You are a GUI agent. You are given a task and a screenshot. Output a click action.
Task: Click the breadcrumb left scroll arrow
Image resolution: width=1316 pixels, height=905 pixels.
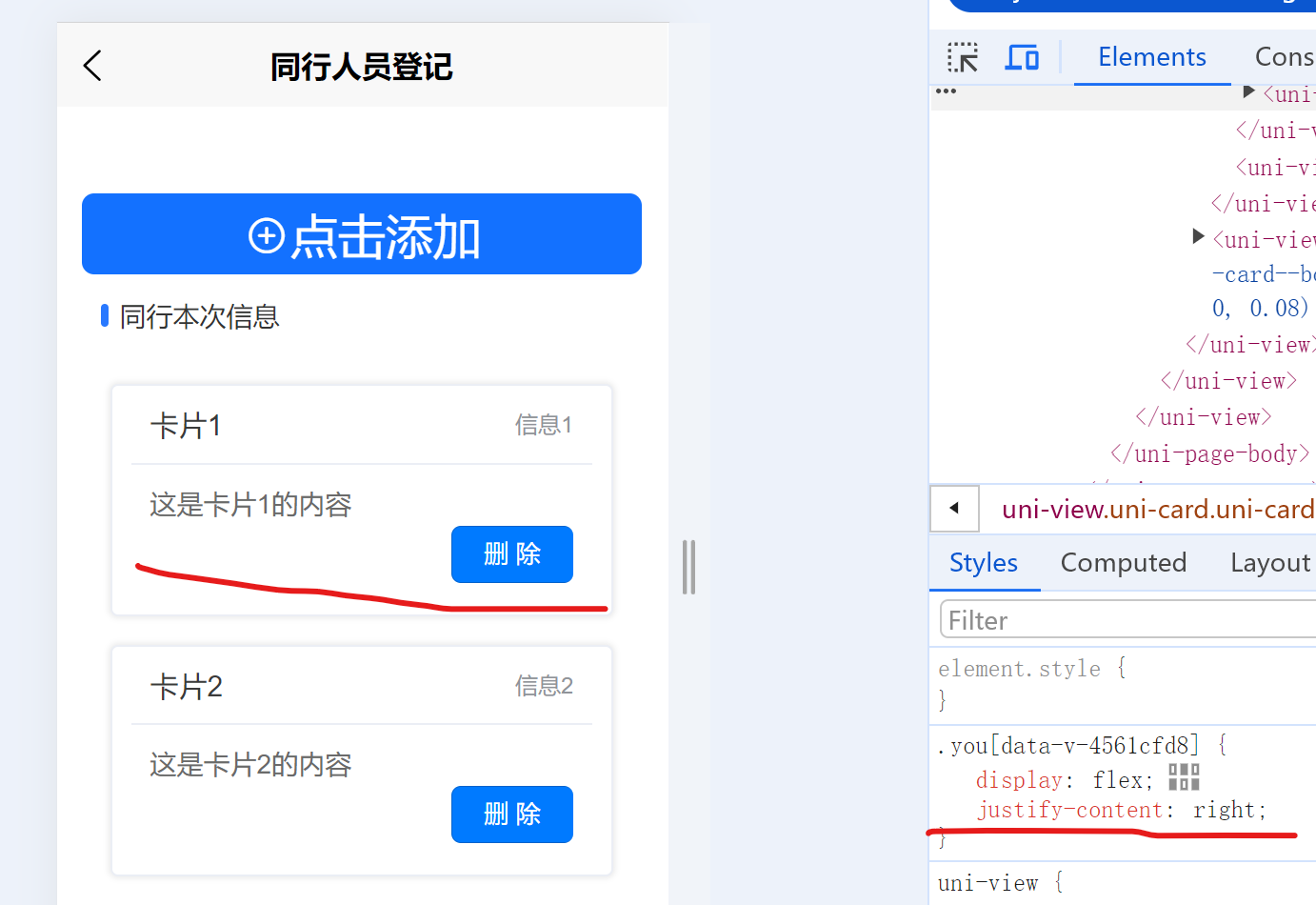(954, 509)
